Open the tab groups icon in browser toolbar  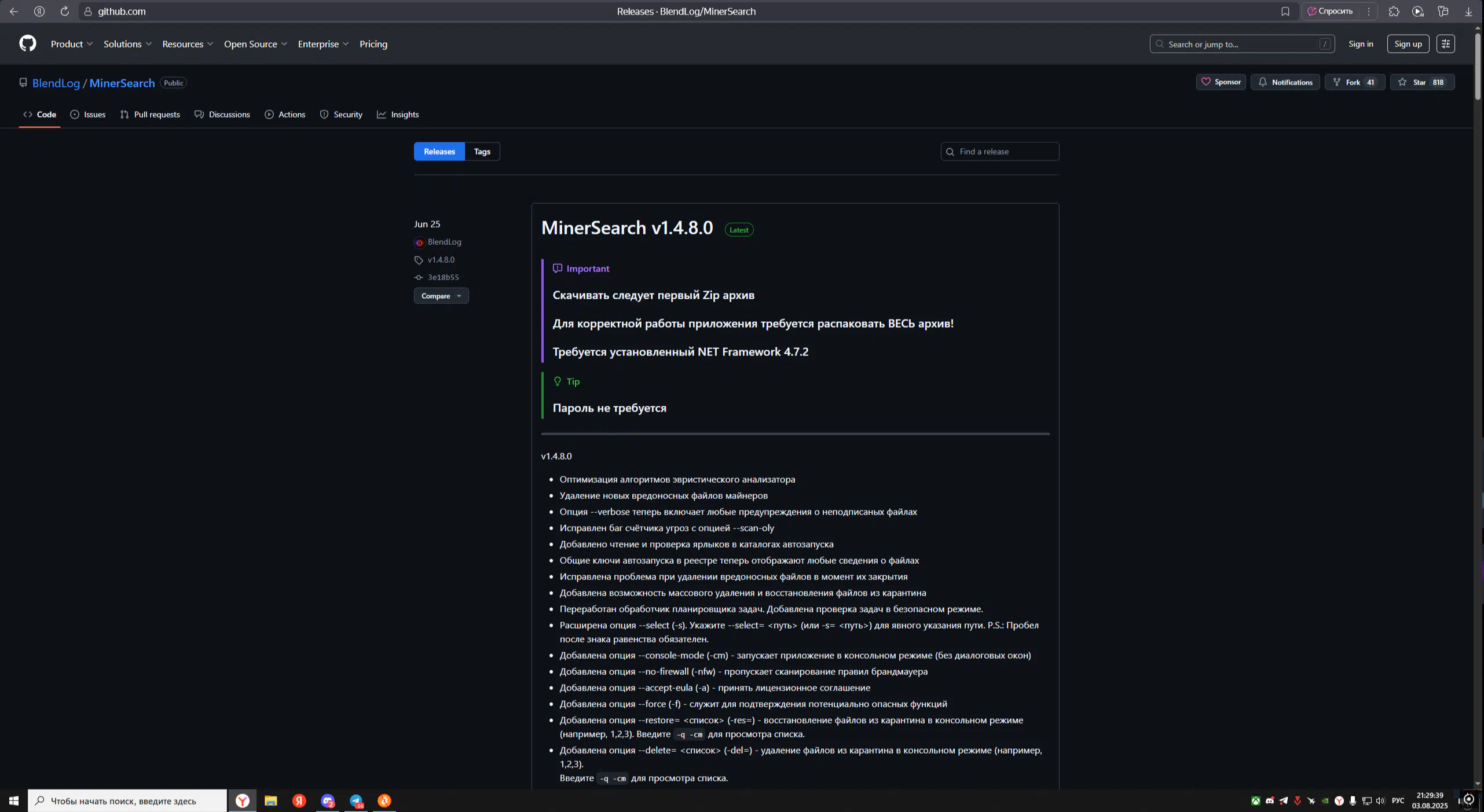(1443, 11)
